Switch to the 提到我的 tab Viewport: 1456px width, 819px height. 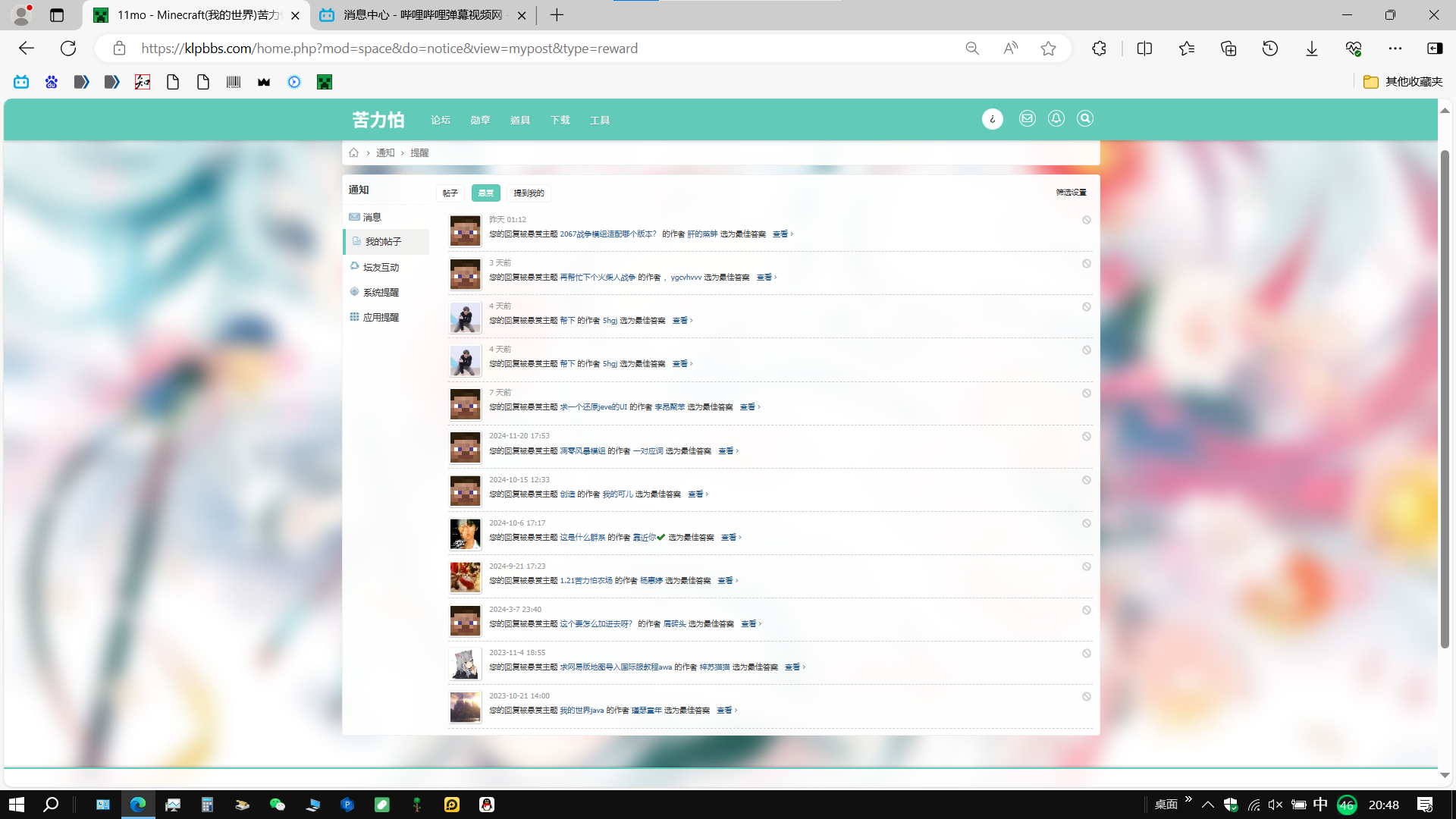tap(529, 193)
